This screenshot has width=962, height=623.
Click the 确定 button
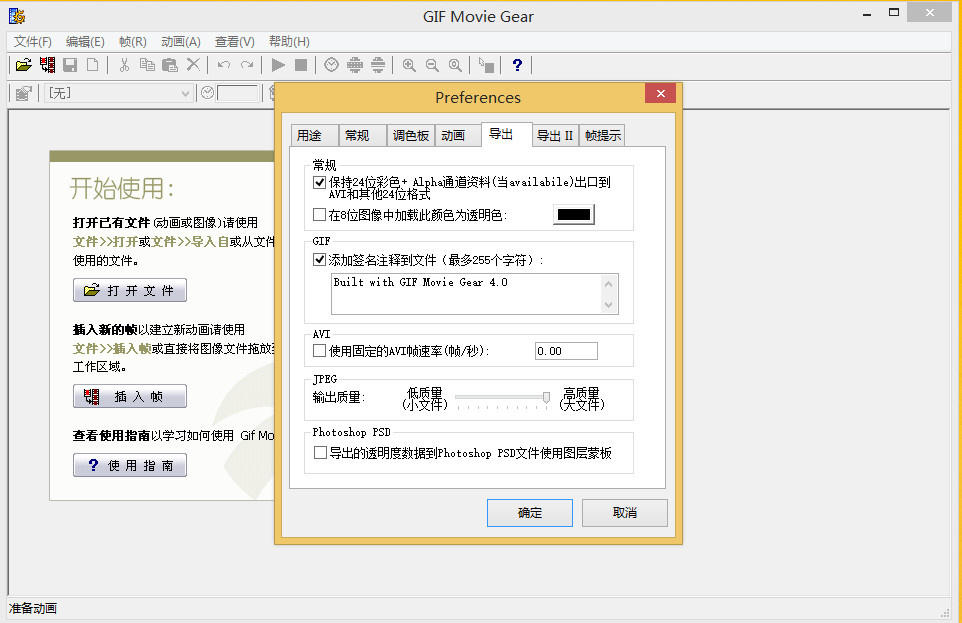[530, 513]
